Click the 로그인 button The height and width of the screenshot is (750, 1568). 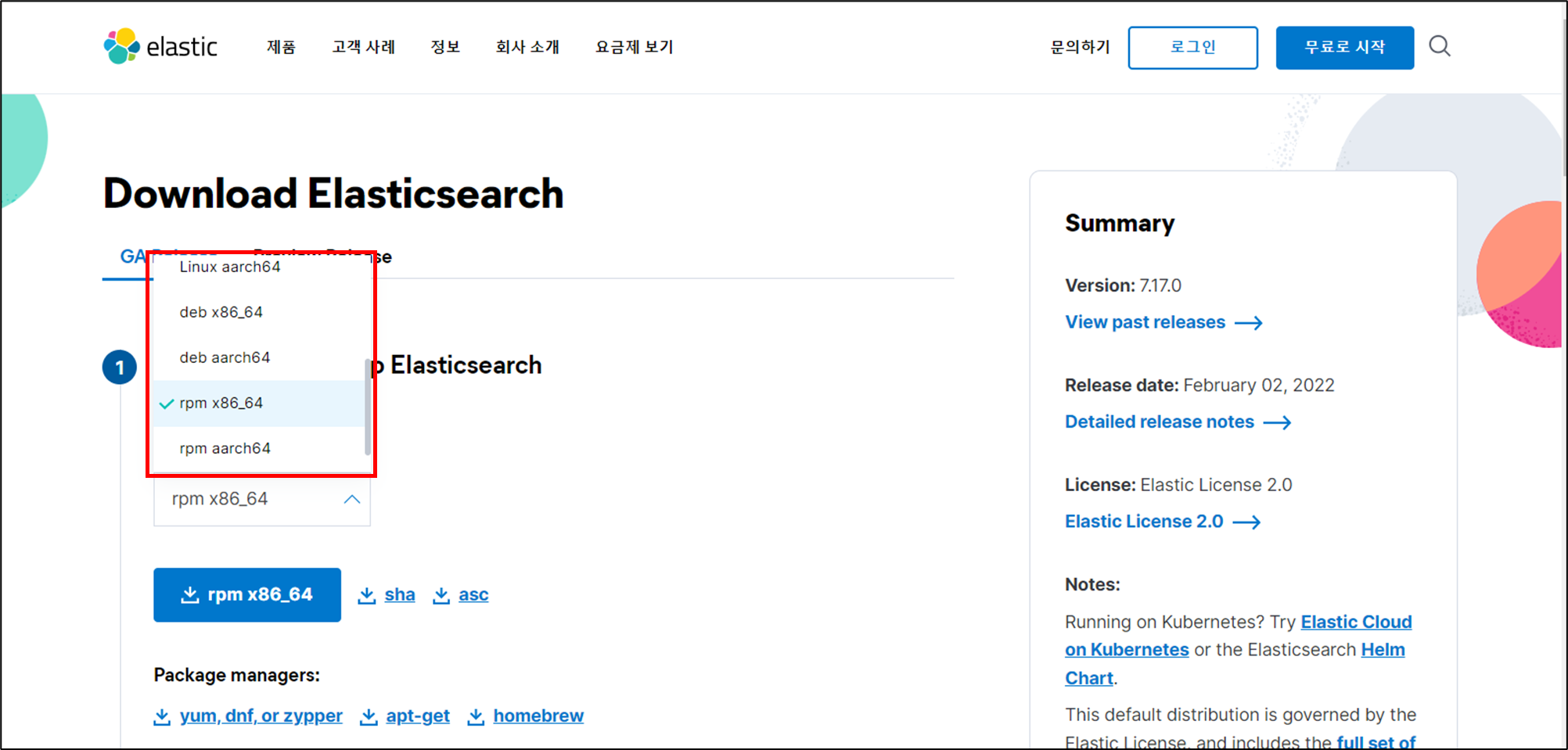tap(1192, 48)
